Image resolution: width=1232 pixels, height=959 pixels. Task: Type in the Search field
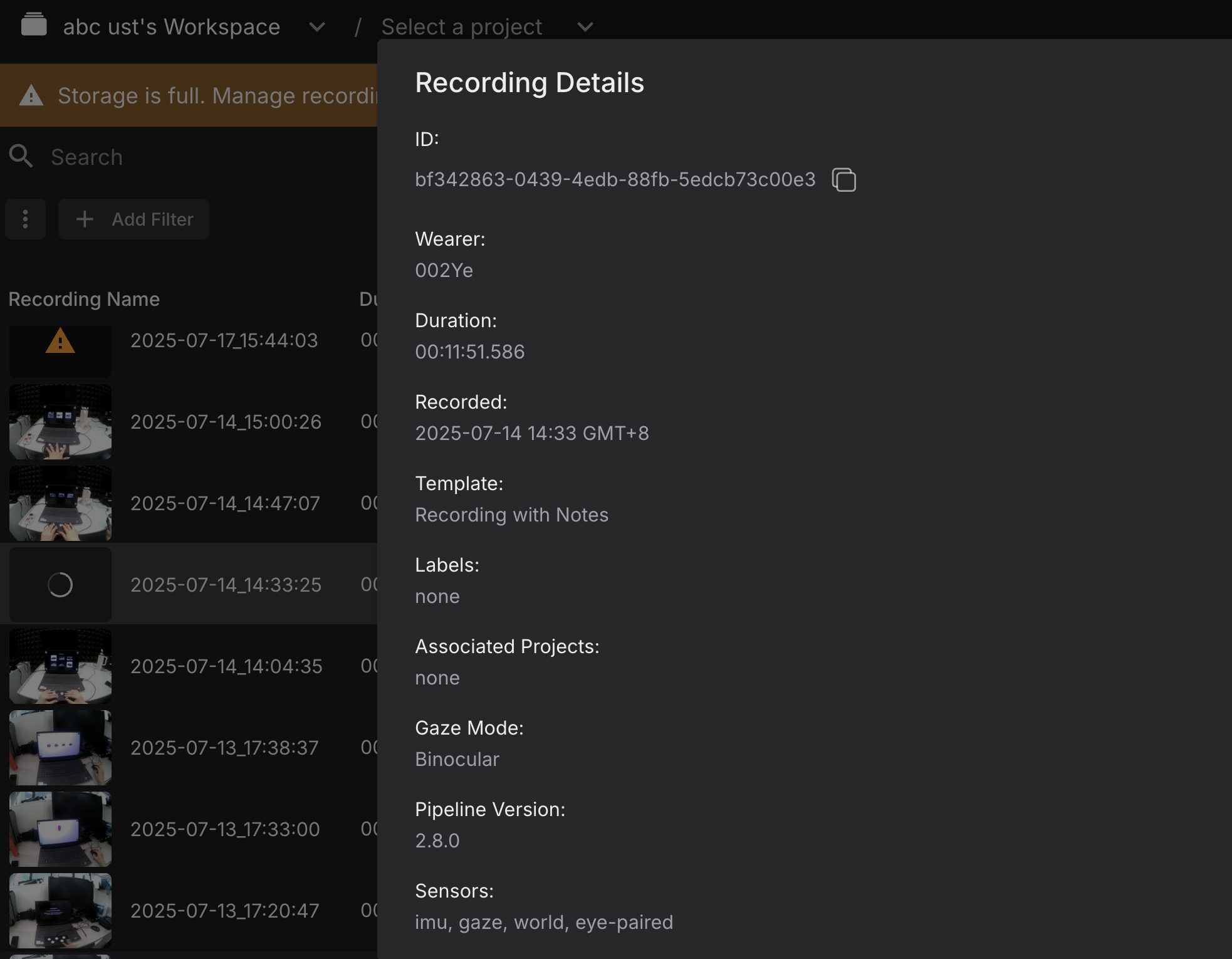(188, 157)
